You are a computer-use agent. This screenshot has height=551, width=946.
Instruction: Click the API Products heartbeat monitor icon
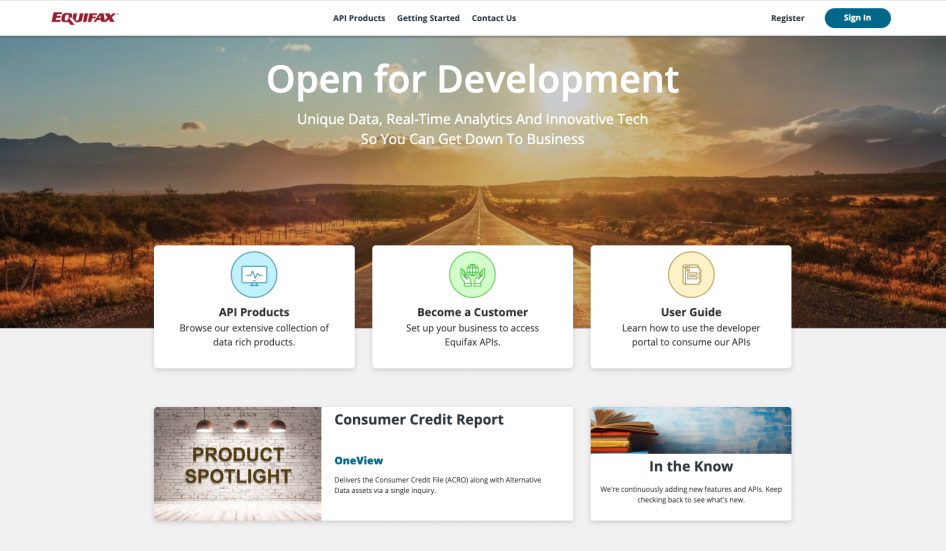tap(254, 274)
